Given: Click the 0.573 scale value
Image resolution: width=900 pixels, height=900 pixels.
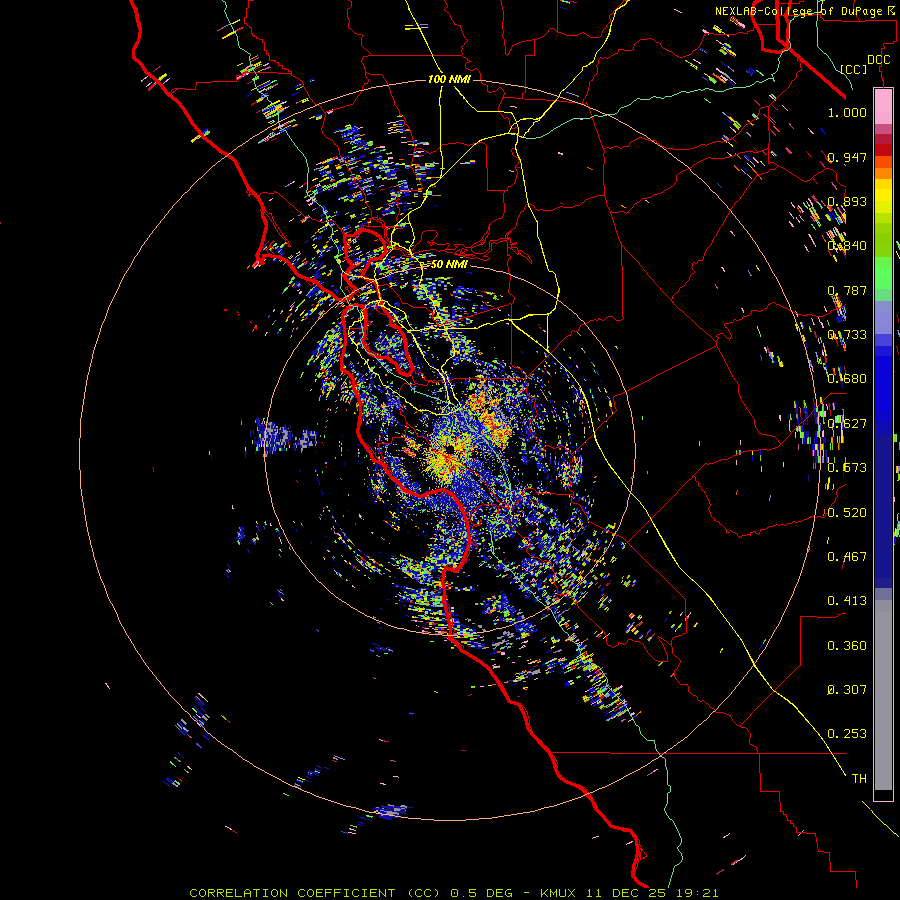Looking at the screenshot, I should pyautogui.click(x=847, y=468).
